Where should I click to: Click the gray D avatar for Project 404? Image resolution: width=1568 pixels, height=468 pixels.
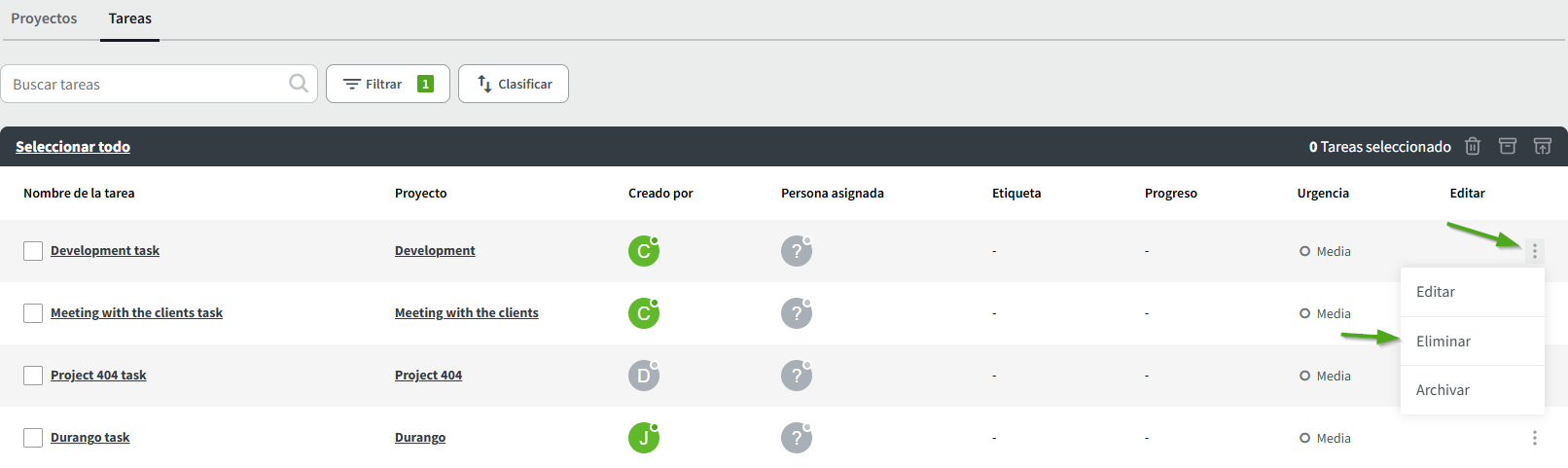point(643,376)
